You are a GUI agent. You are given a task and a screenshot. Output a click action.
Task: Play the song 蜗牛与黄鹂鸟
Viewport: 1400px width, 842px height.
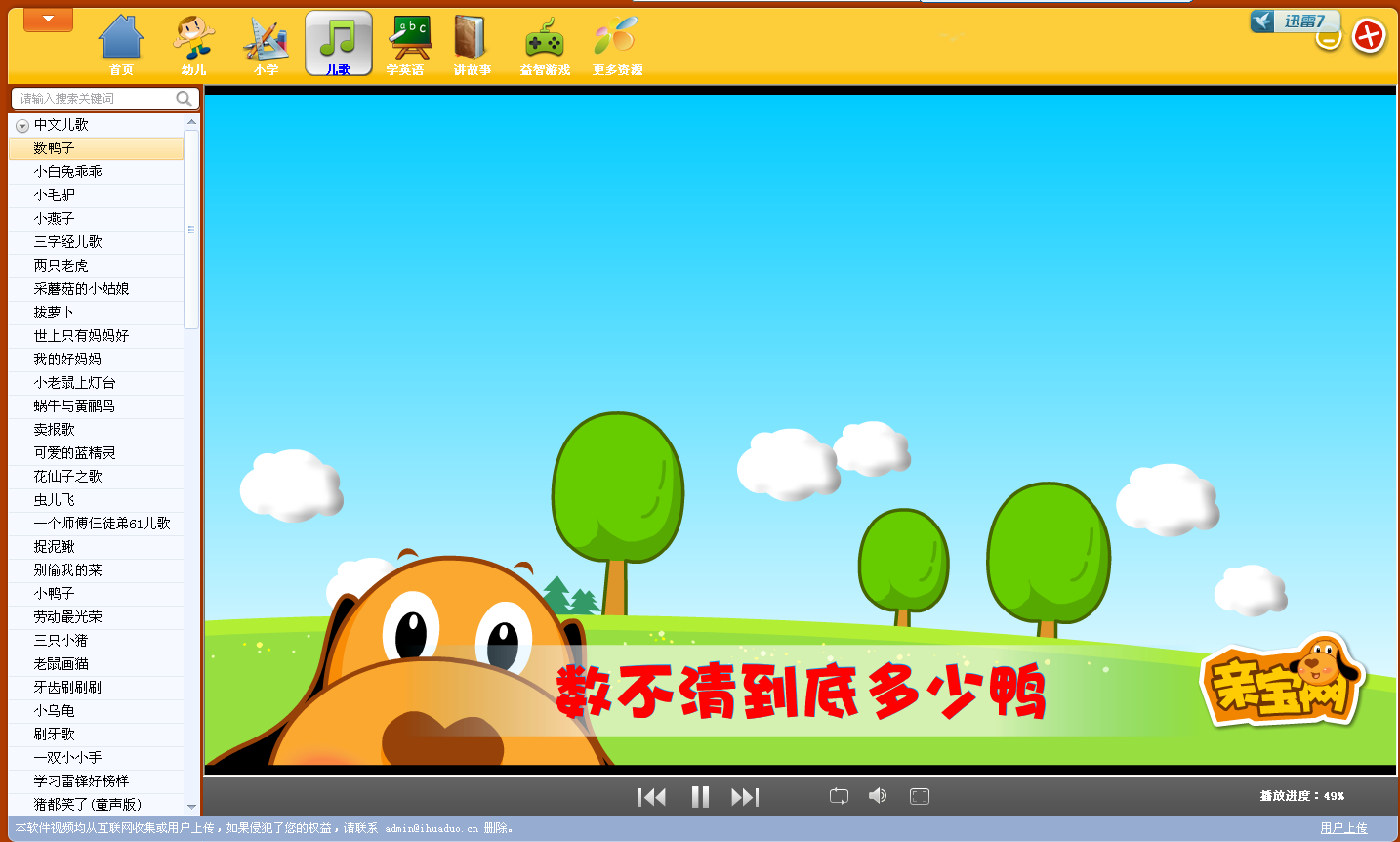pos(96,406)
